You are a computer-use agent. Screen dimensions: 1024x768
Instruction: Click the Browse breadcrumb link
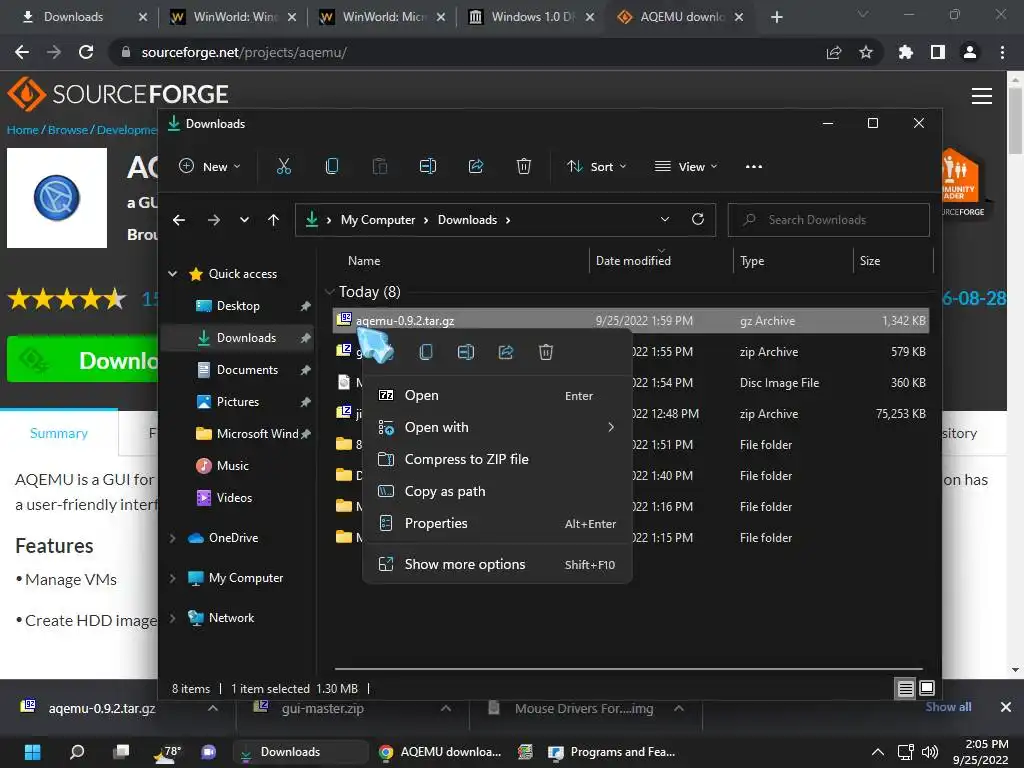coord(68,129)
